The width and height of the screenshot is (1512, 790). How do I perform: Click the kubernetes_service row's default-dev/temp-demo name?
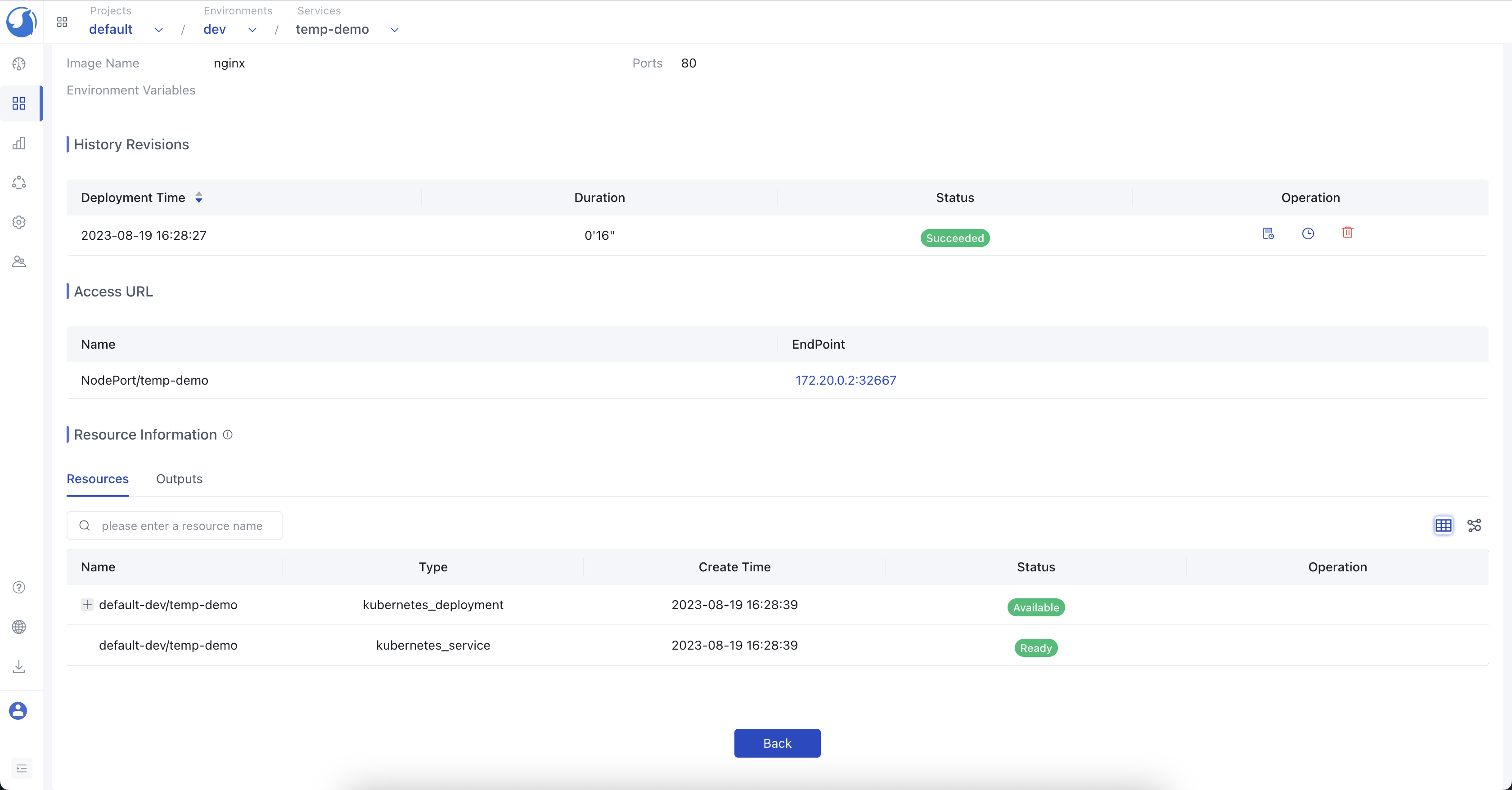(168, 645)
